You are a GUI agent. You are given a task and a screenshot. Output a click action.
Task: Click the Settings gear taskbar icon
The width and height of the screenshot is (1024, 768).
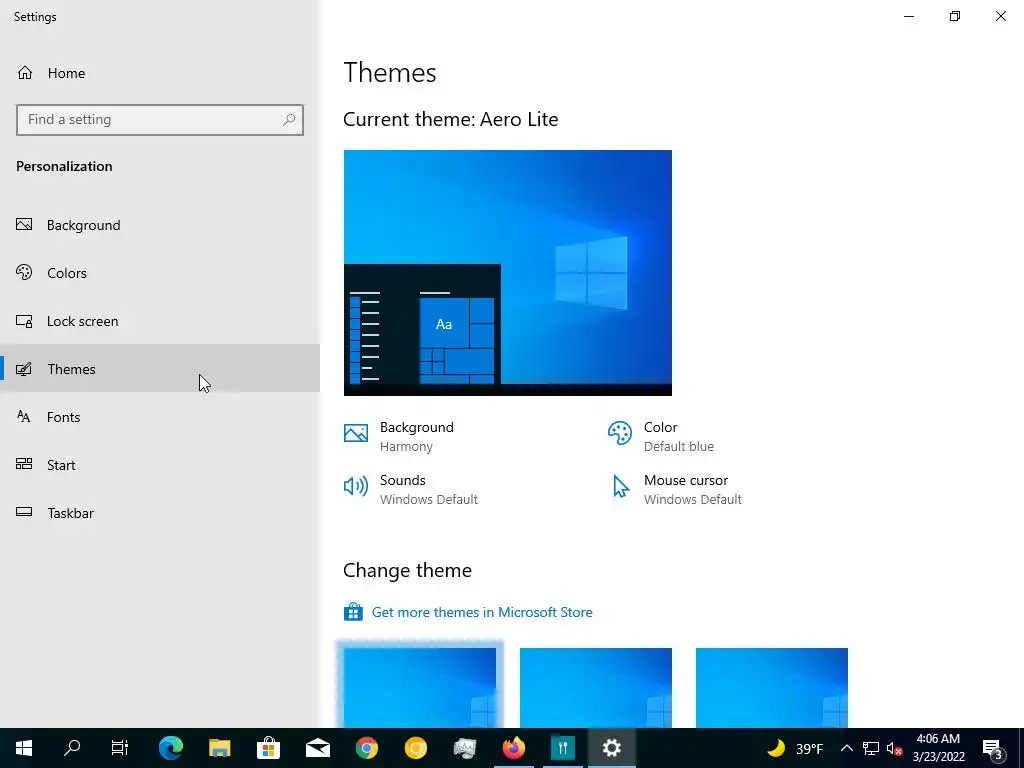pos(612,748)
